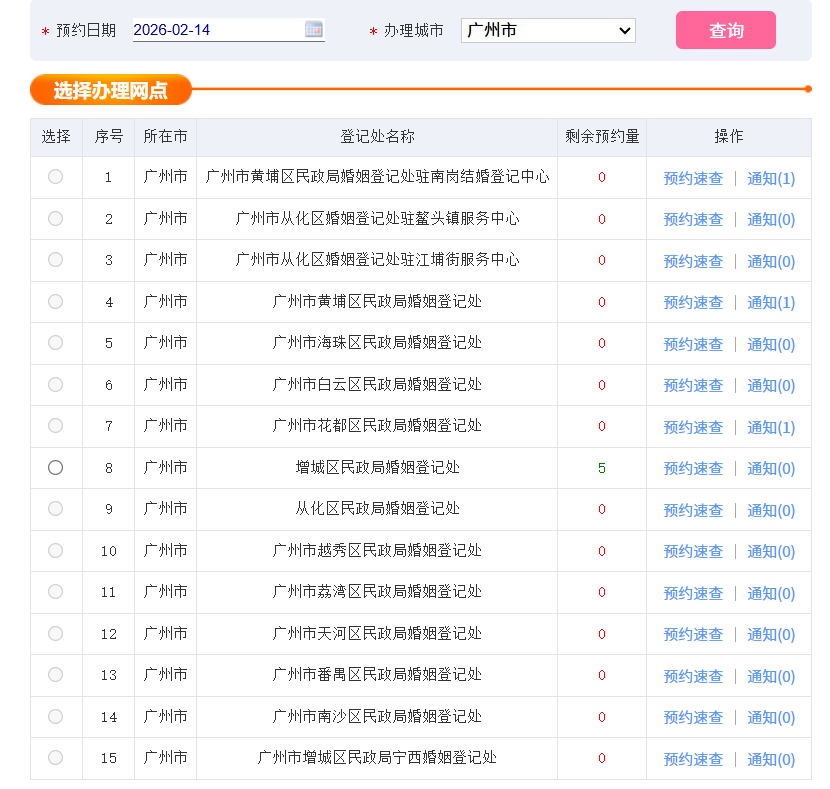Open 预约速查 for 广州市增城区民政局宁西婚姻登记处
Image resolution: width=830 pixels, height=789 pixels.
(x=693, y=758)
